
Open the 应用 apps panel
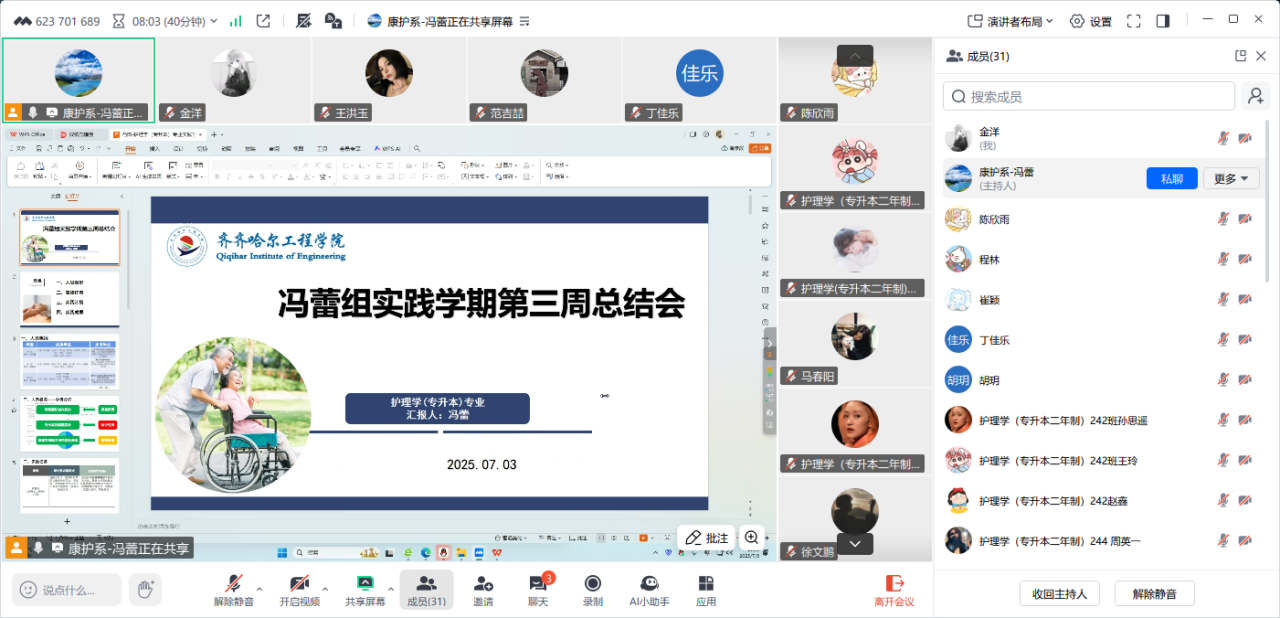click(706, 589)
